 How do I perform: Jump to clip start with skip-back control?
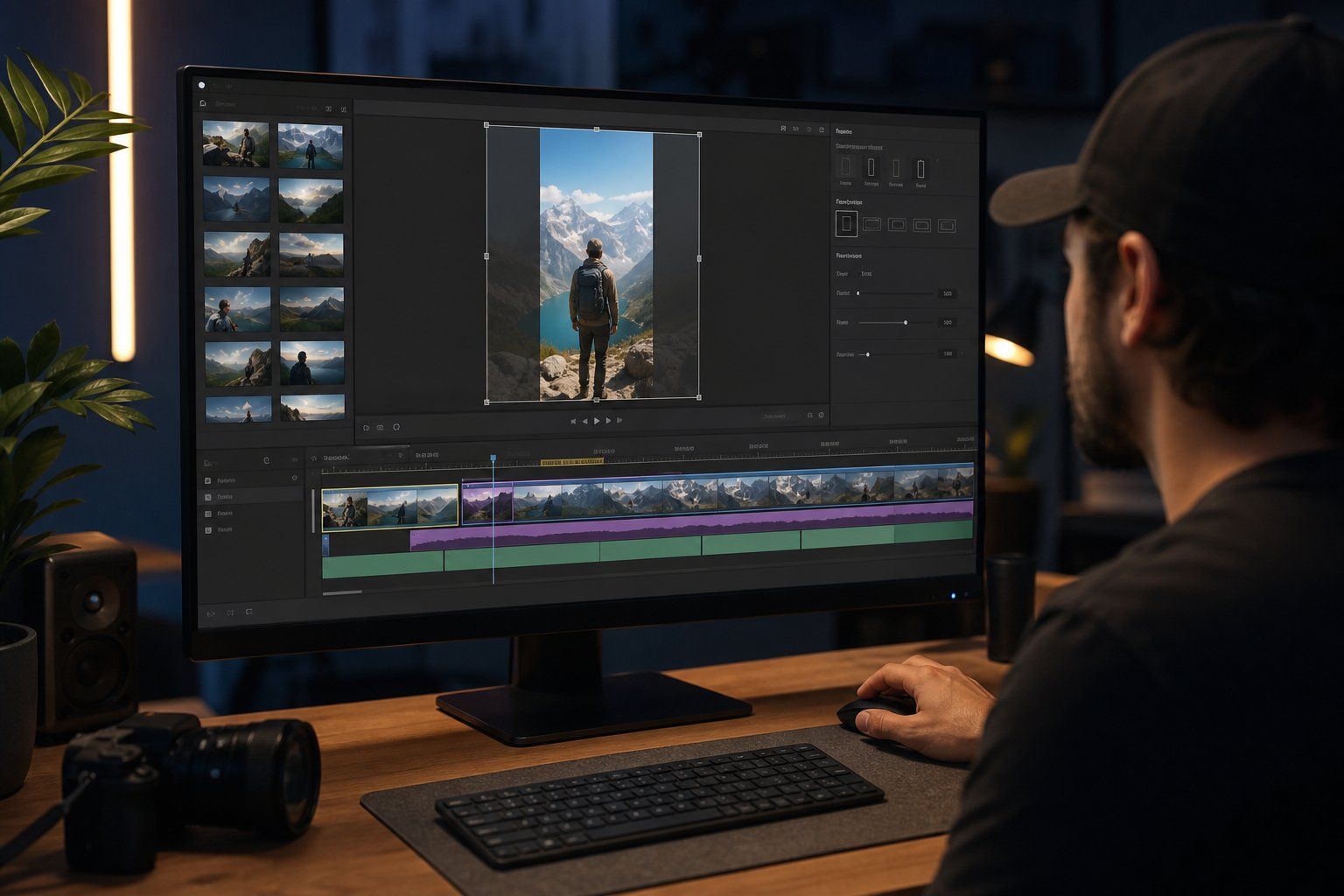pos(574,421)
